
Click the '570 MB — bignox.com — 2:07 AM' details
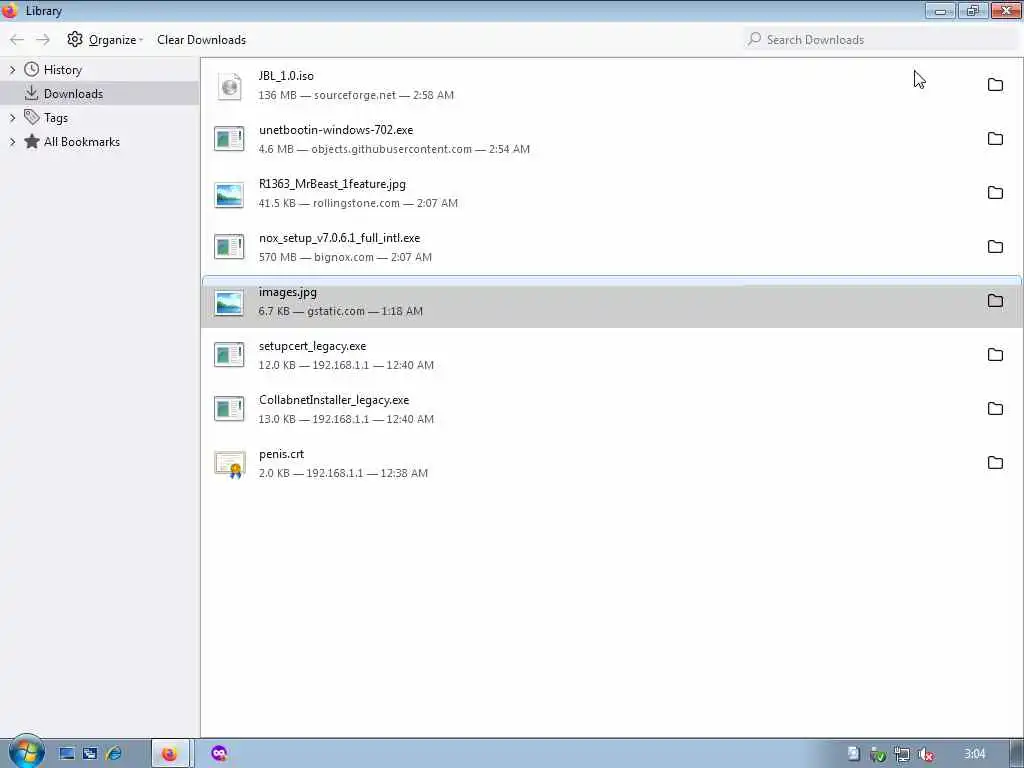[x=345, y=257]
